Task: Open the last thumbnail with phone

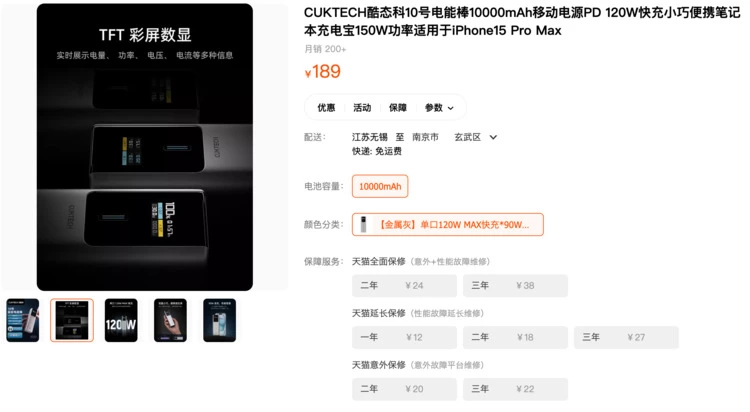Action: click(220, 320)
